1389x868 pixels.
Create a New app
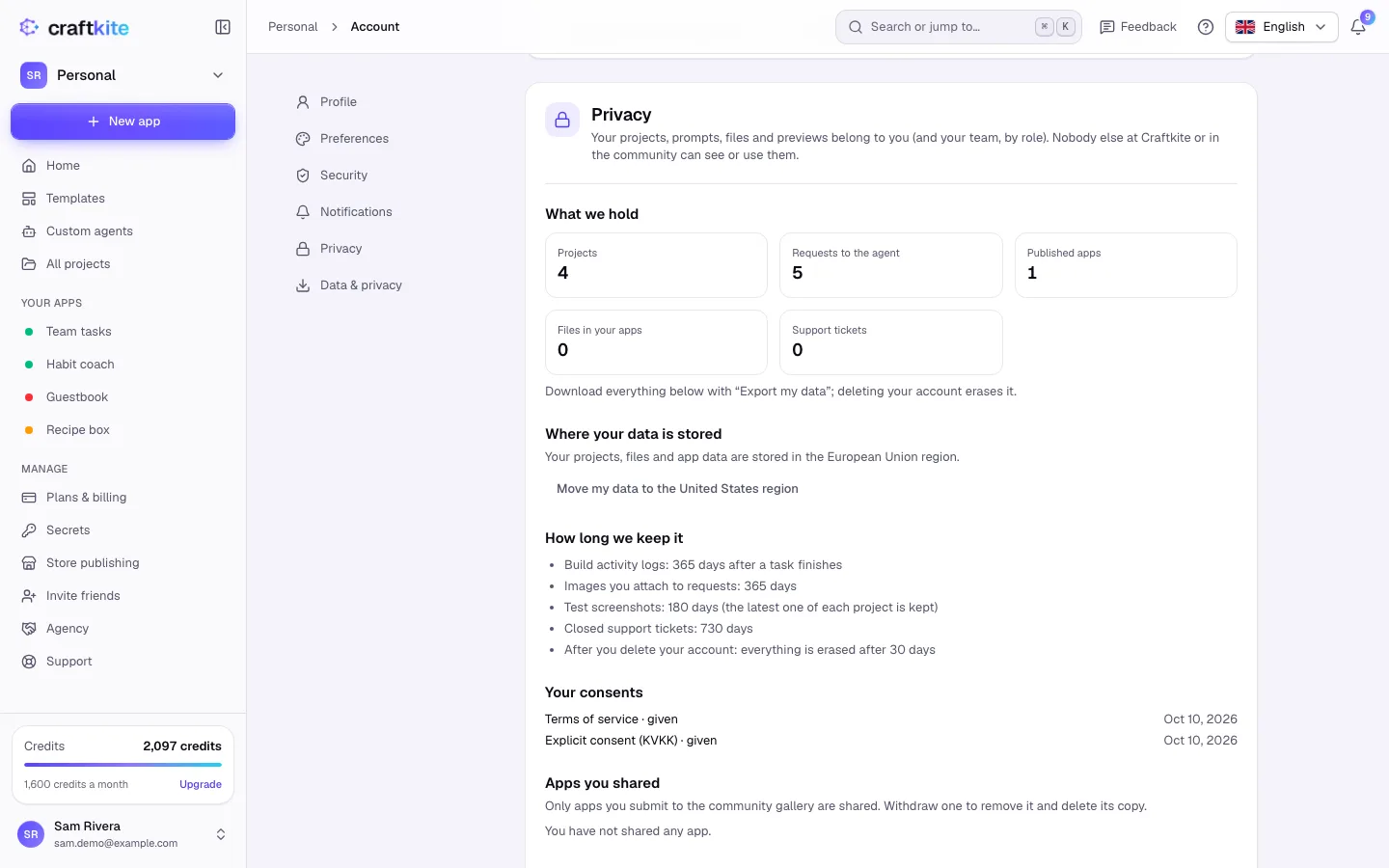click(x=123, y=122)
